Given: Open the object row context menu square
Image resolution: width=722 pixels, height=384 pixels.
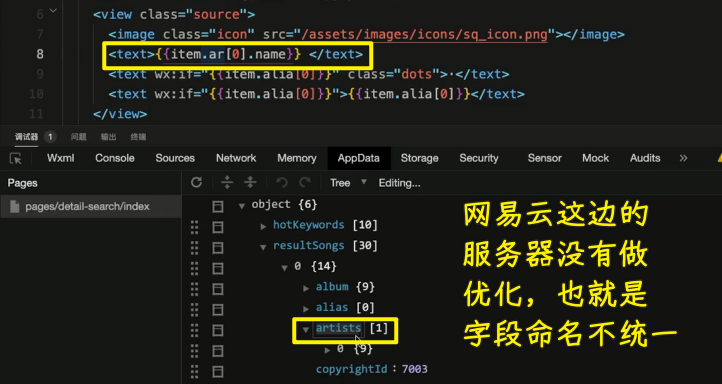Looking at the screenshot, I should coord(217,206).
